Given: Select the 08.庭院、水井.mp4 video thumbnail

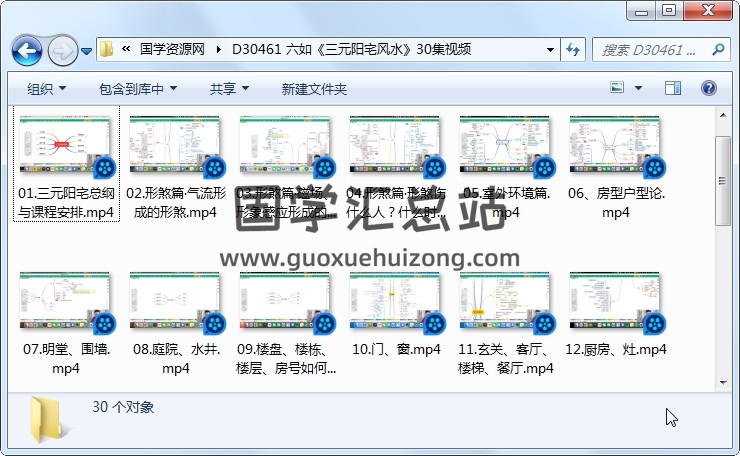Looking at the screenshot, I should 177,303.
